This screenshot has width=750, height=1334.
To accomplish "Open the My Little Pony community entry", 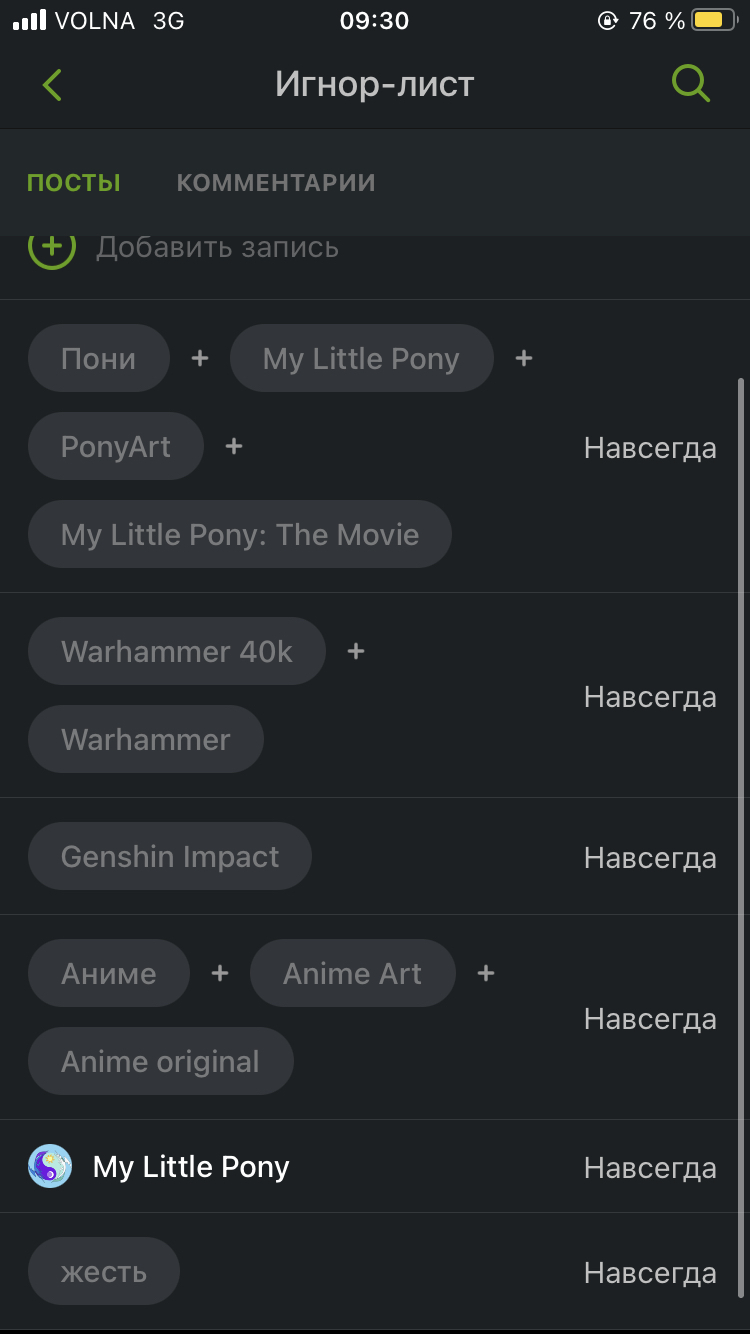I will coord(191,1167).
